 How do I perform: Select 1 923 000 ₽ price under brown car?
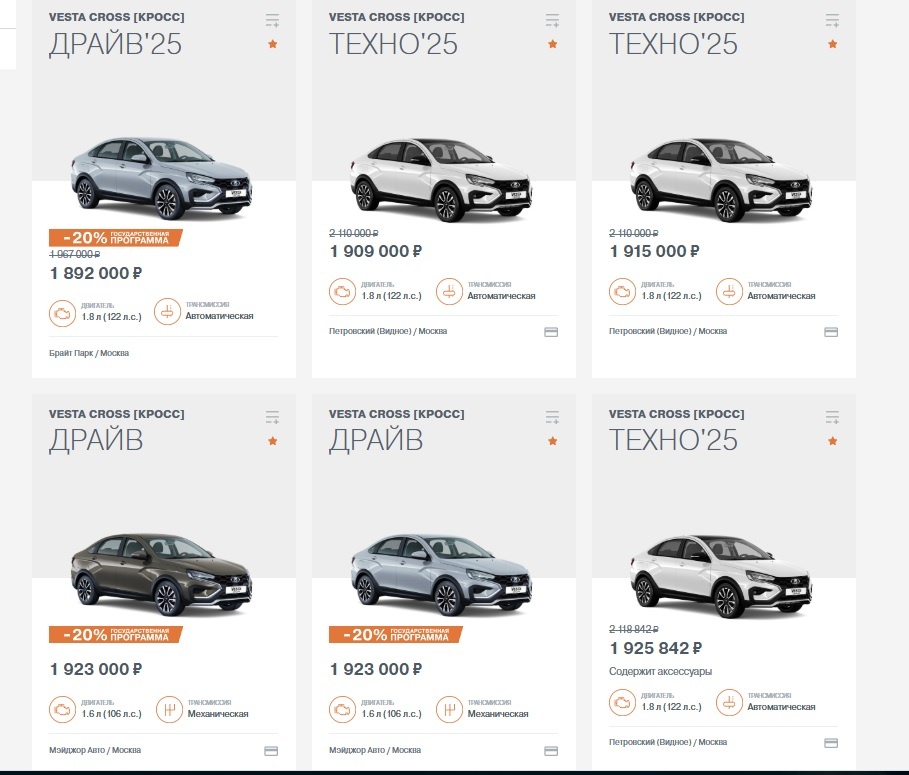(96, 670)
